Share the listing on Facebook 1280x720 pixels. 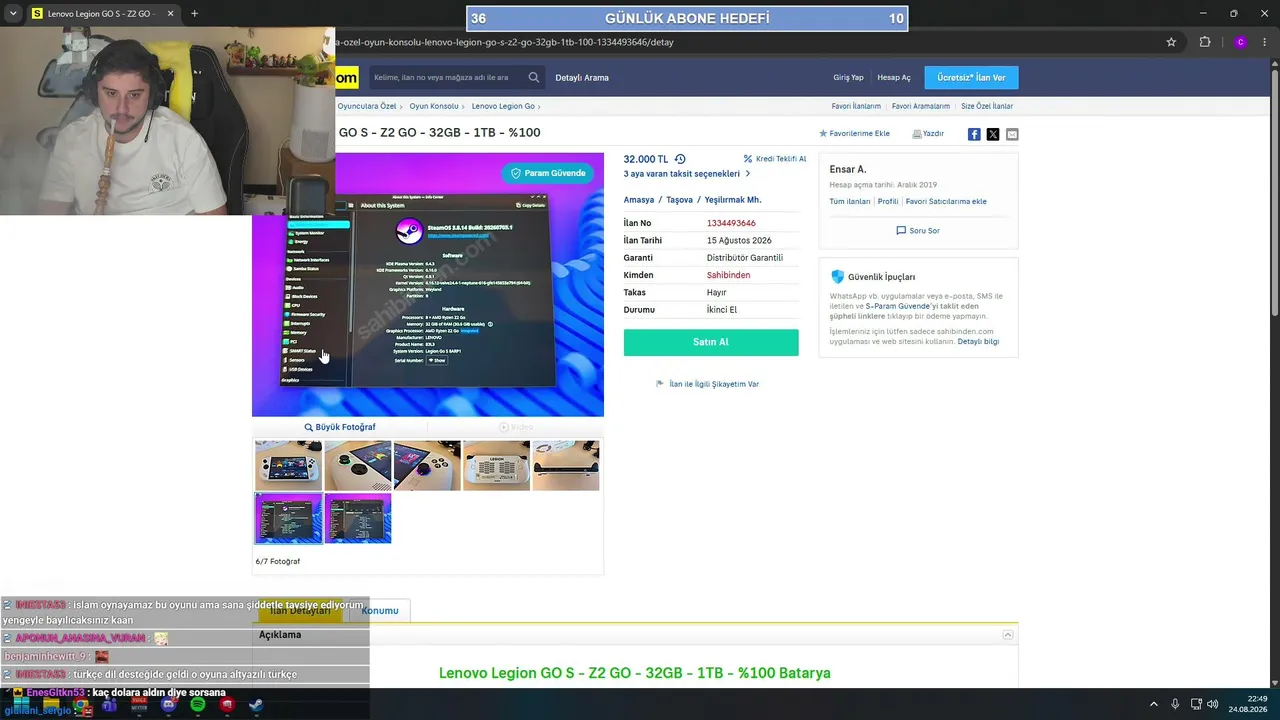(x=974, y=134)
